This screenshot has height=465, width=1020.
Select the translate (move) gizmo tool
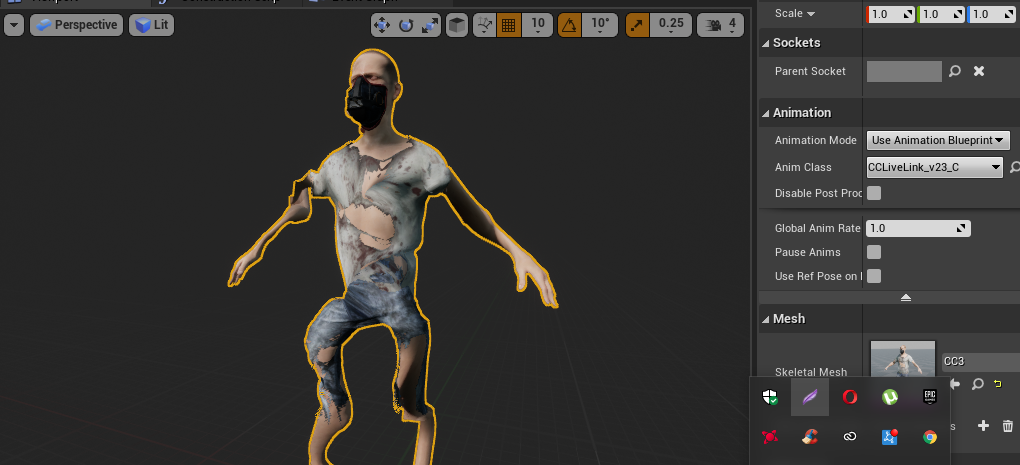[x=384, y=25]
